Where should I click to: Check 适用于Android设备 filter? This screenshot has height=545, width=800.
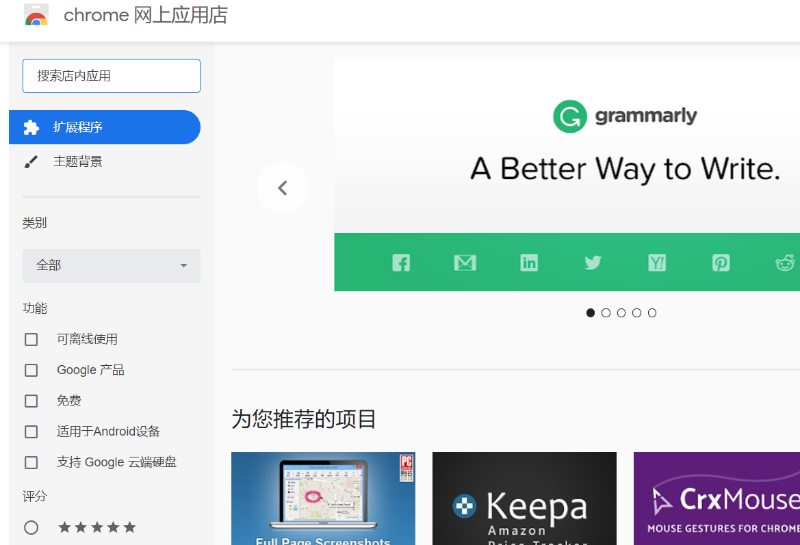coord(31,432)
